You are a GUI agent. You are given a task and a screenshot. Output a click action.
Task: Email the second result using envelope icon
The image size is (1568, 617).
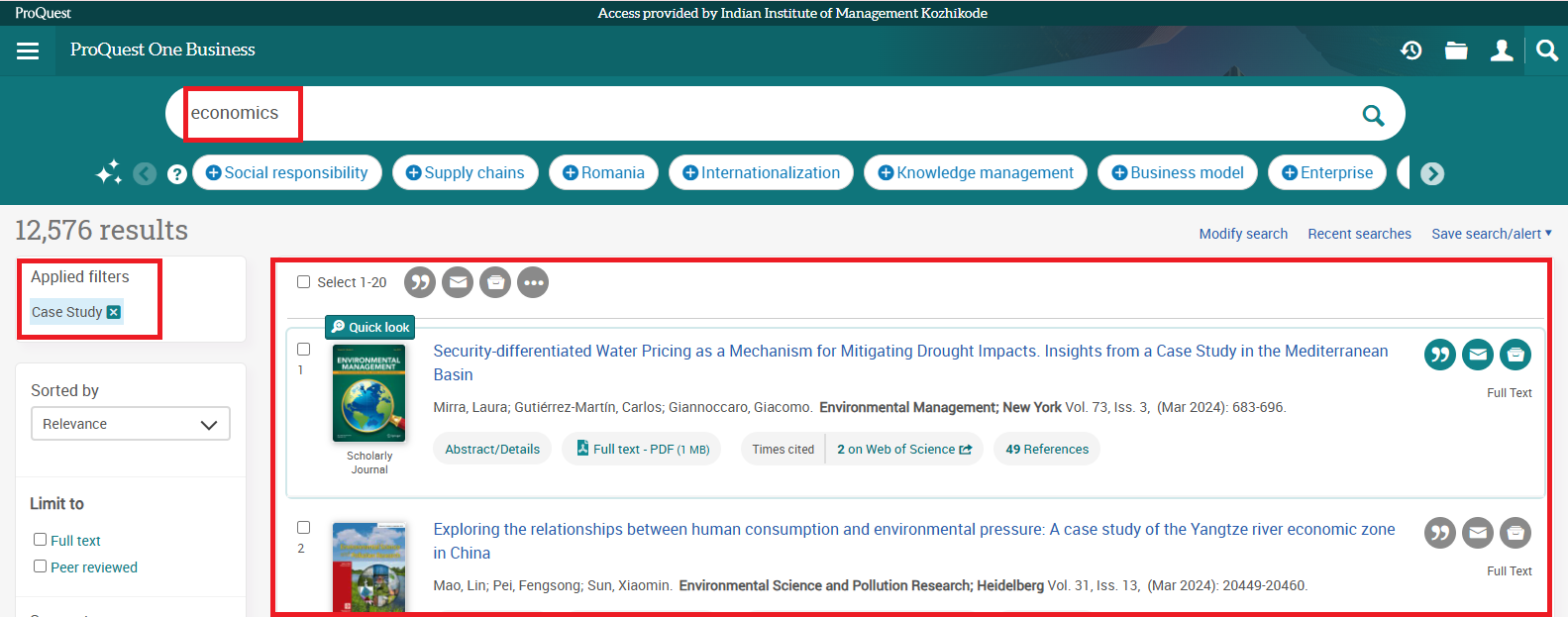(1477, 533)
